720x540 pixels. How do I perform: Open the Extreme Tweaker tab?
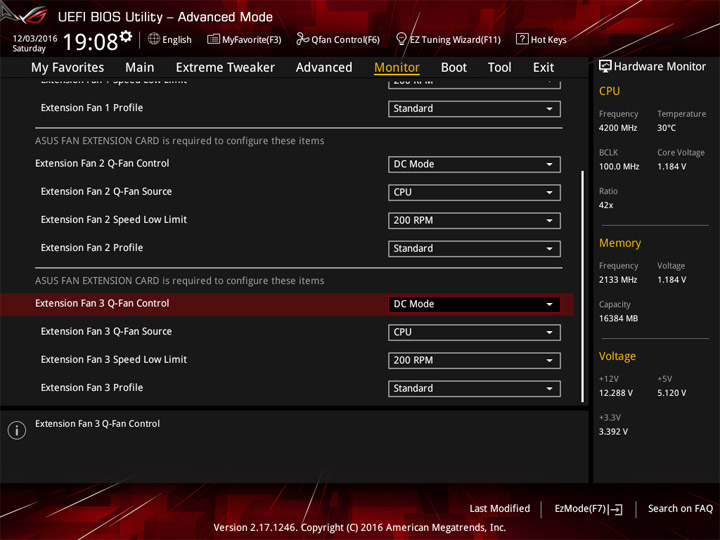point(225,68)
